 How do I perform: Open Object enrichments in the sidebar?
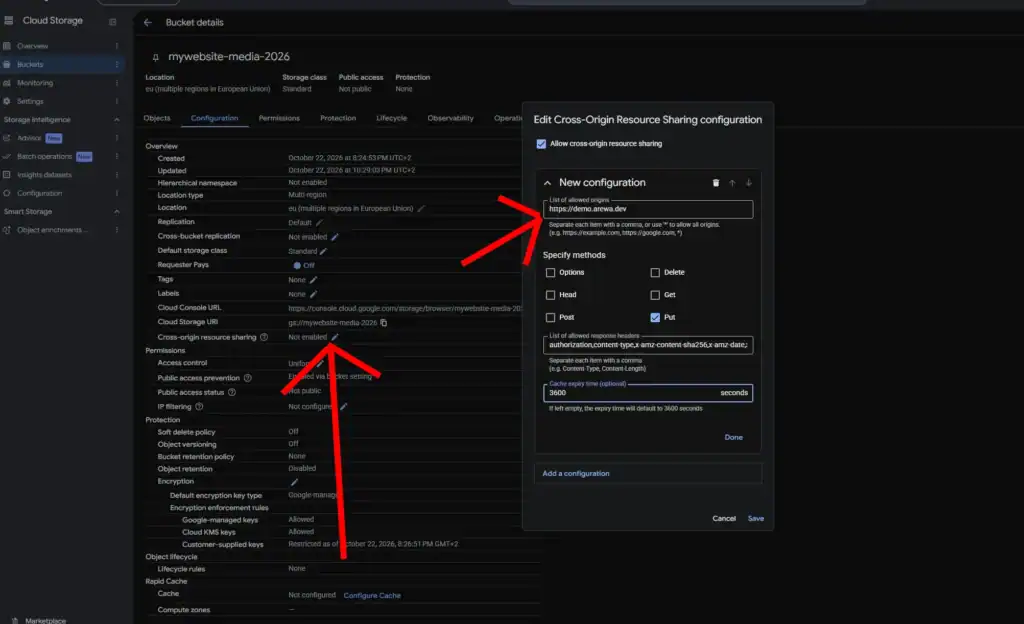(50, 230)
